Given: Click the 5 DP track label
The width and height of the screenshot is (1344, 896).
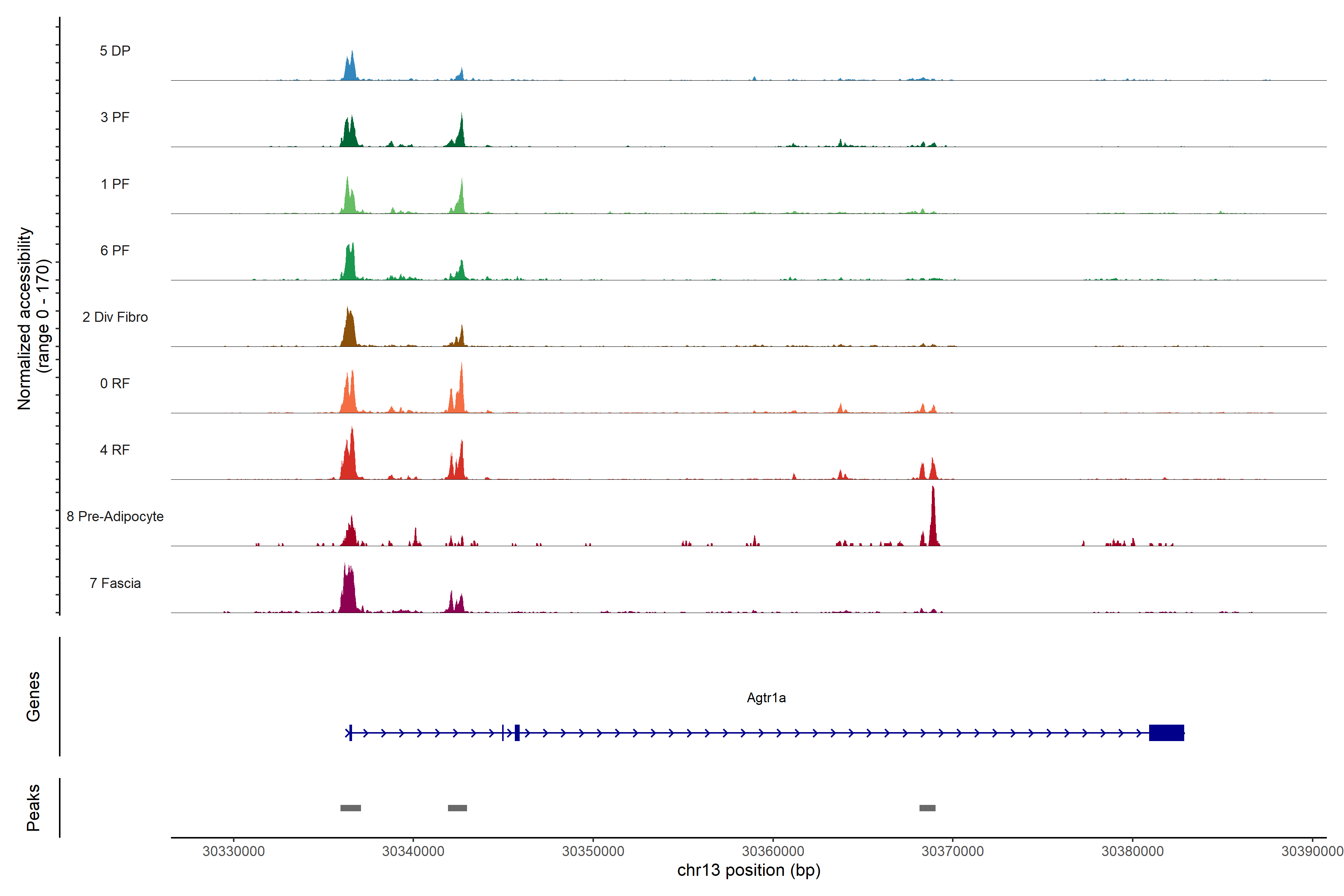Looking at the screenshot, I should [115, 51].
